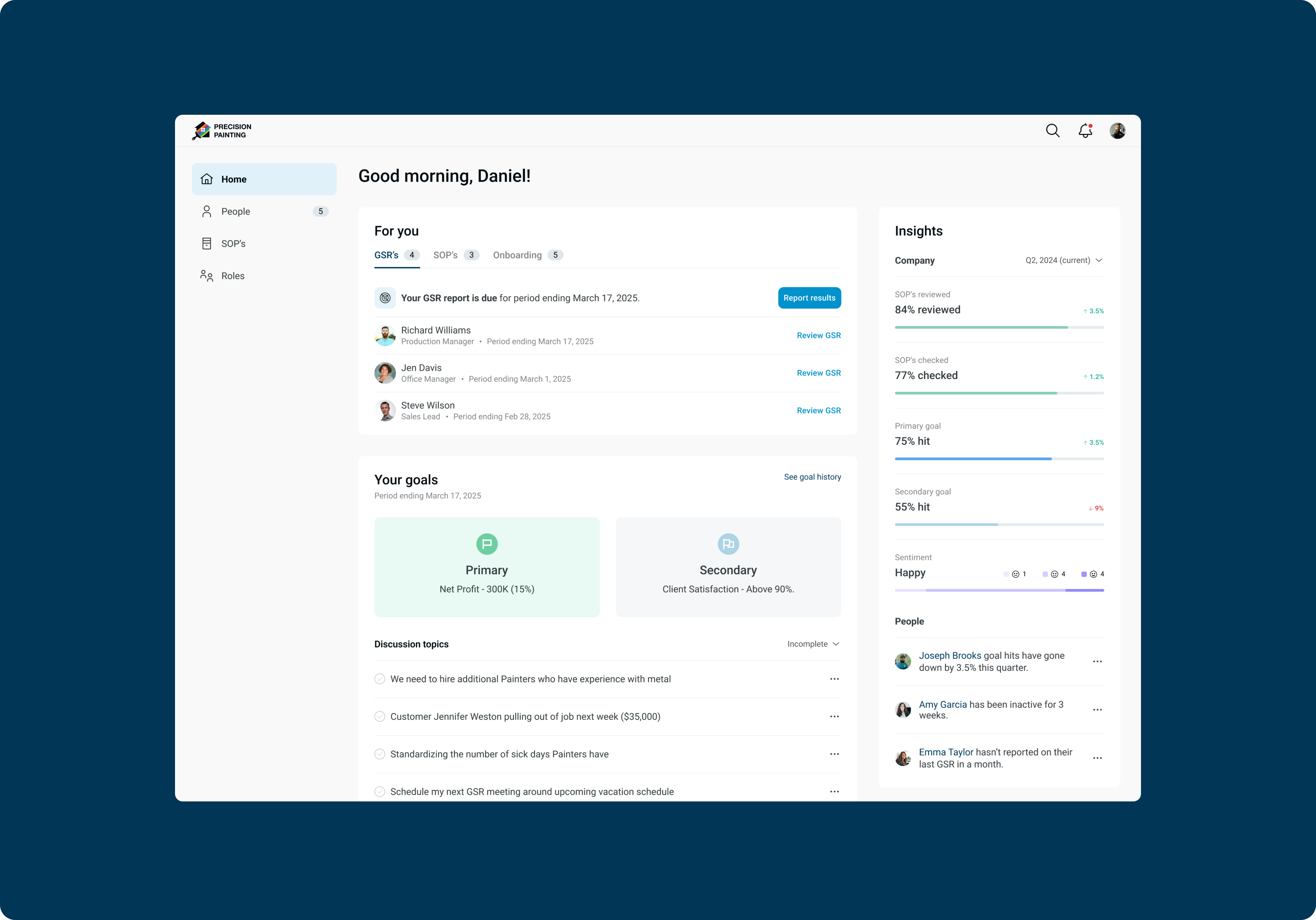Select SOP's in the navigation sidebar

[x=233, y=243]
